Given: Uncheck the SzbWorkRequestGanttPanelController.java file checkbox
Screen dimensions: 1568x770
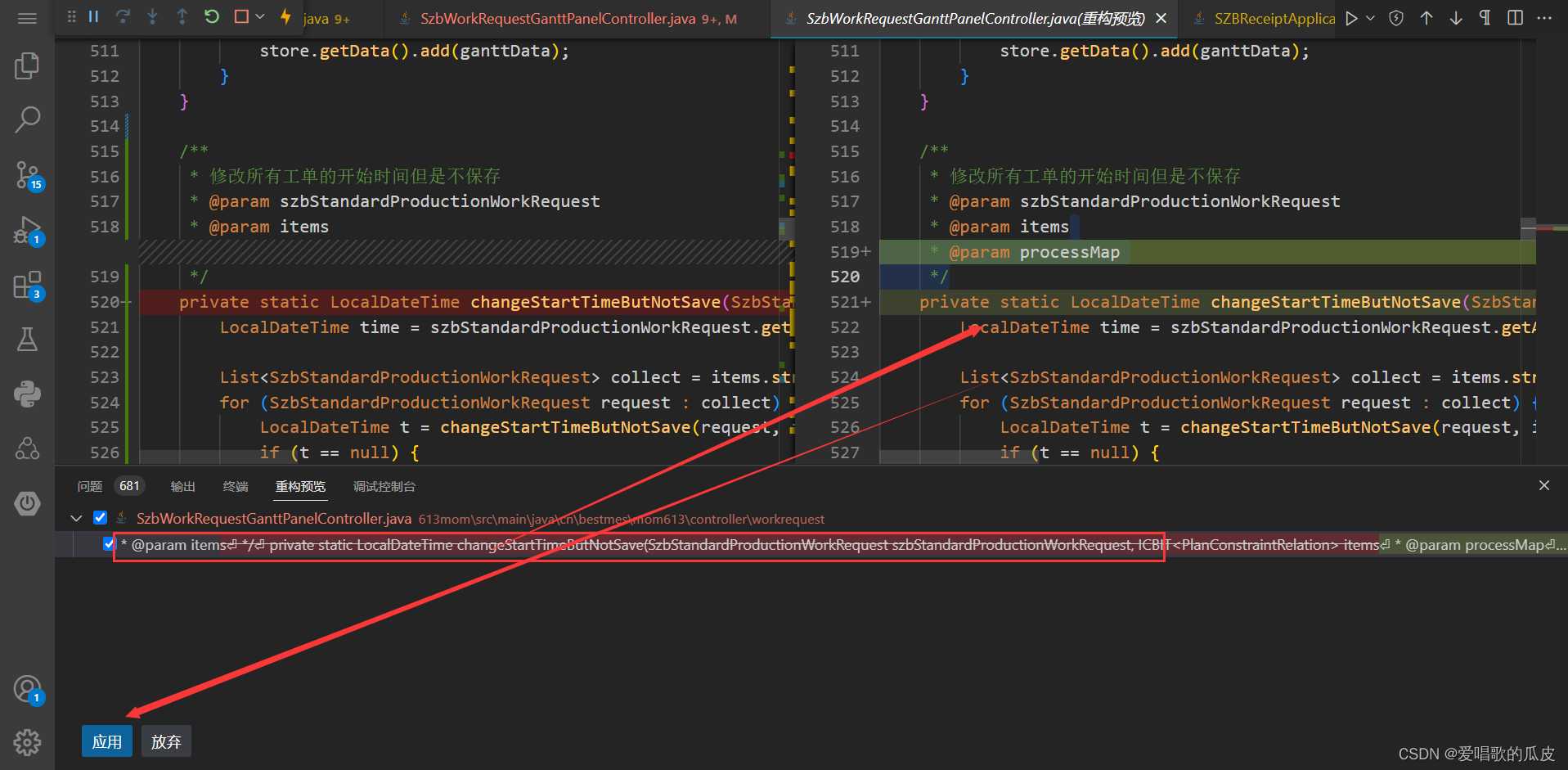Looking at the screenshot, I should (x=100, y=517).
